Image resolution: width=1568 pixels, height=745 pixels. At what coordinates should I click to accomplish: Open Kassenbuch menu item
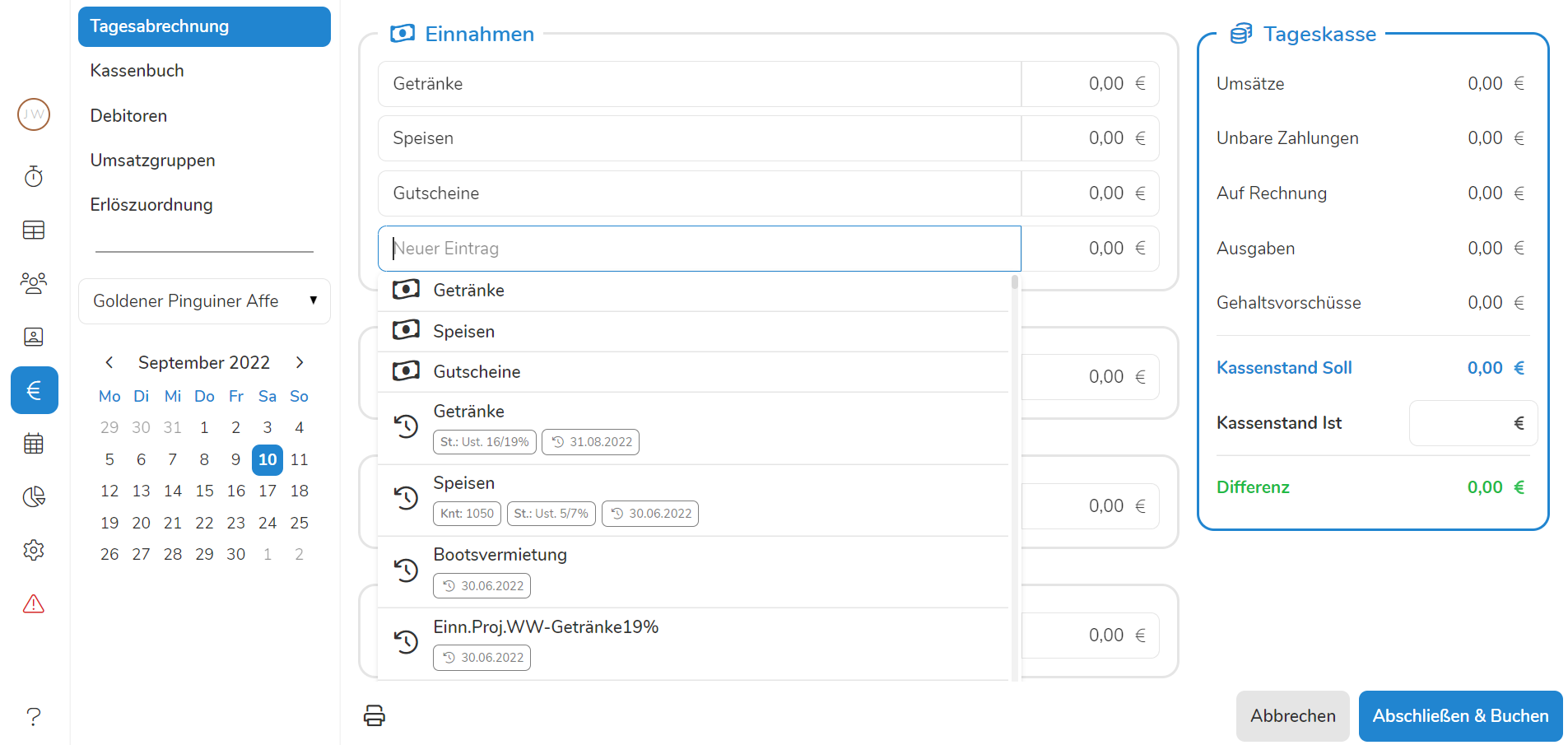[x=137, y=71]
